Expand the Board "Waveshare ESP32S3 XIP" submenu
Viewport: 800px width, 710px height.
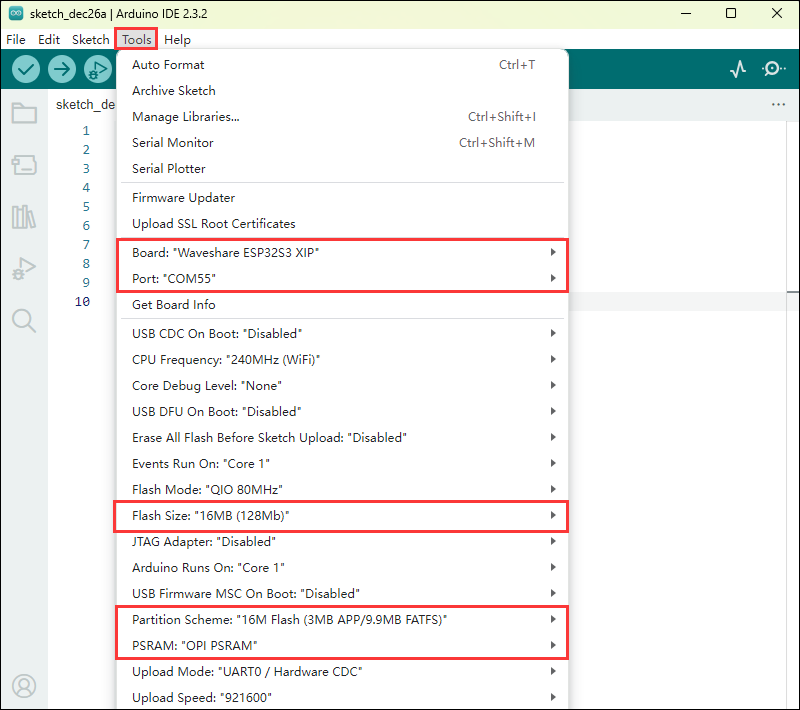pyautogui.click(x=341, y=252)
